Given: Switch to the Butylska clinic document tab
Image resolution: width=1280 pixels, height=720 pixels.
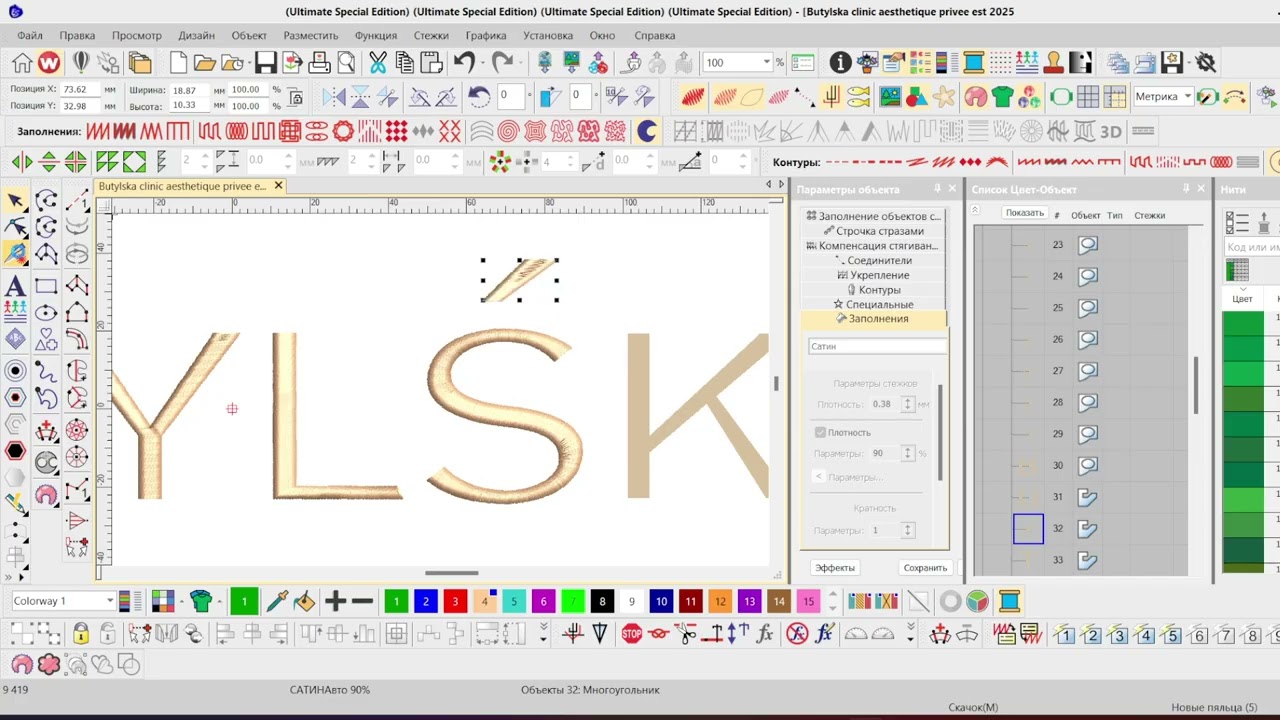Looking at the screenshot, I should tap(182, 186).
